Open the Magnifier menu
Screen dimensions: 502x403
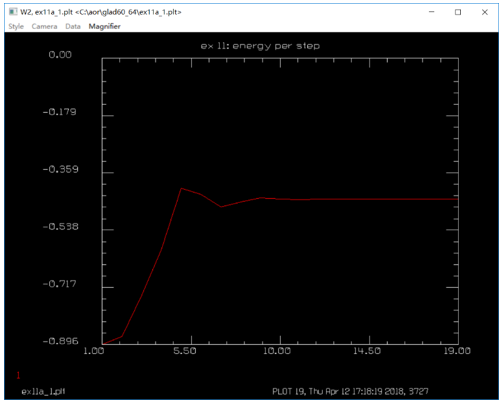[104, 26]
